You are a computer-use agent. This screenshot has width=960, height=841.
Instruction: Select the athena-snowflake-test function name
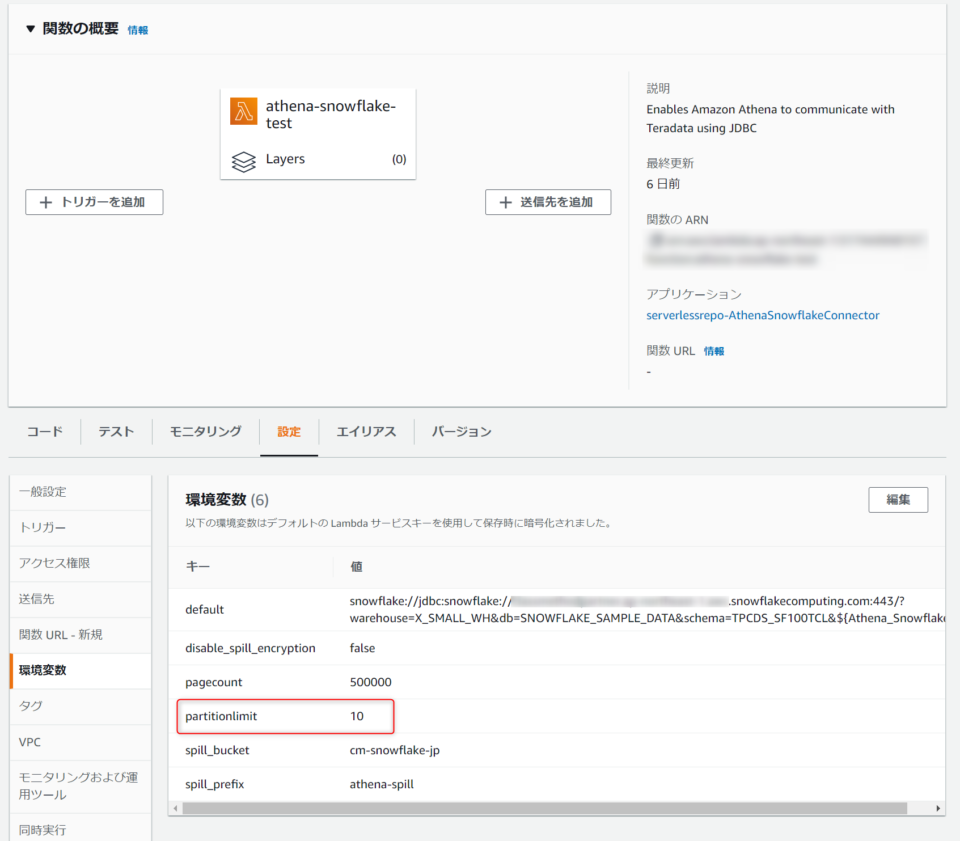click(331, 114)
